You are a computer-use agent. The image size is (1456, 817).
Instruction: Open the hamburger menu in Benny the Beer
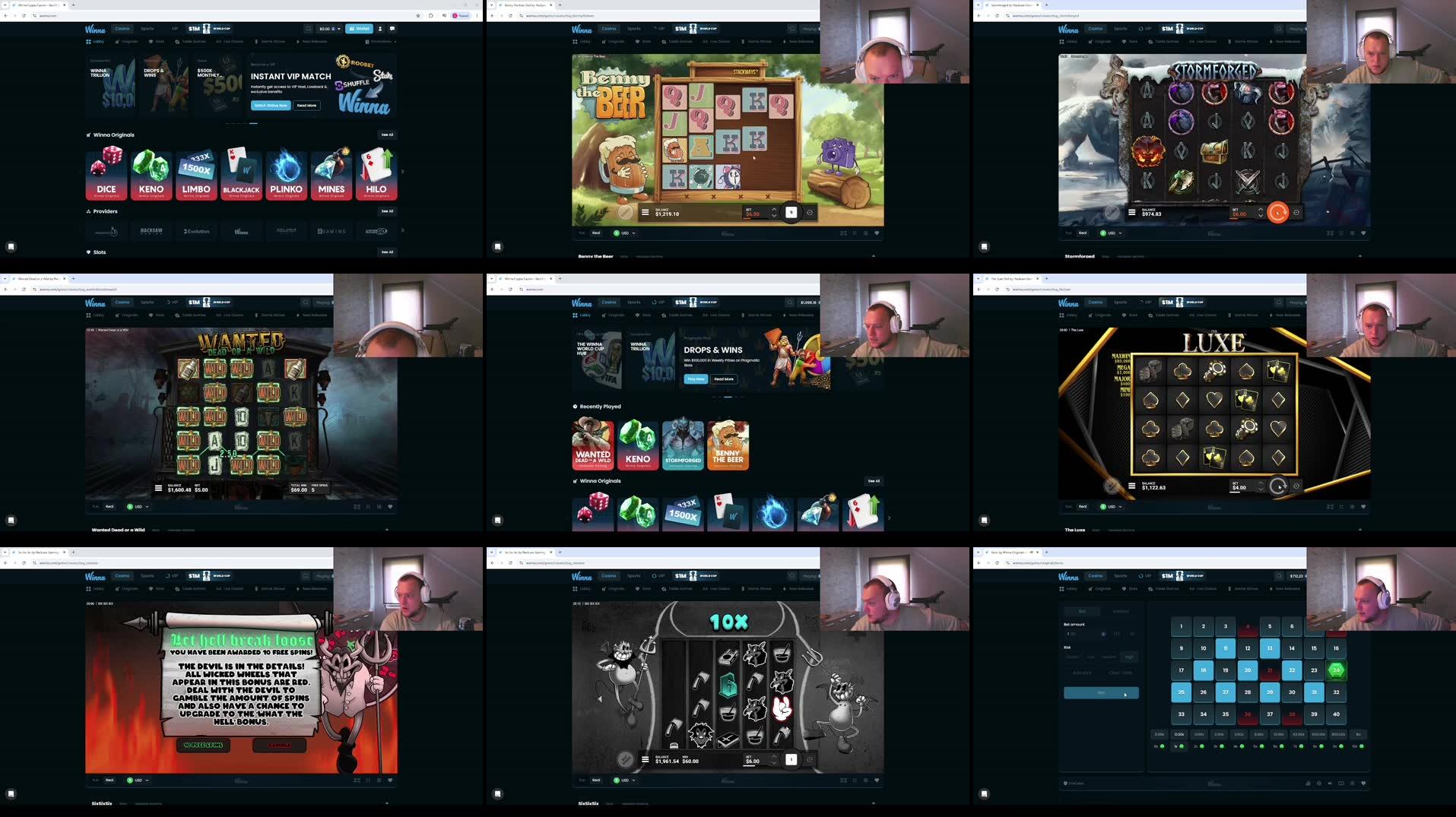(x=645, y=213)
